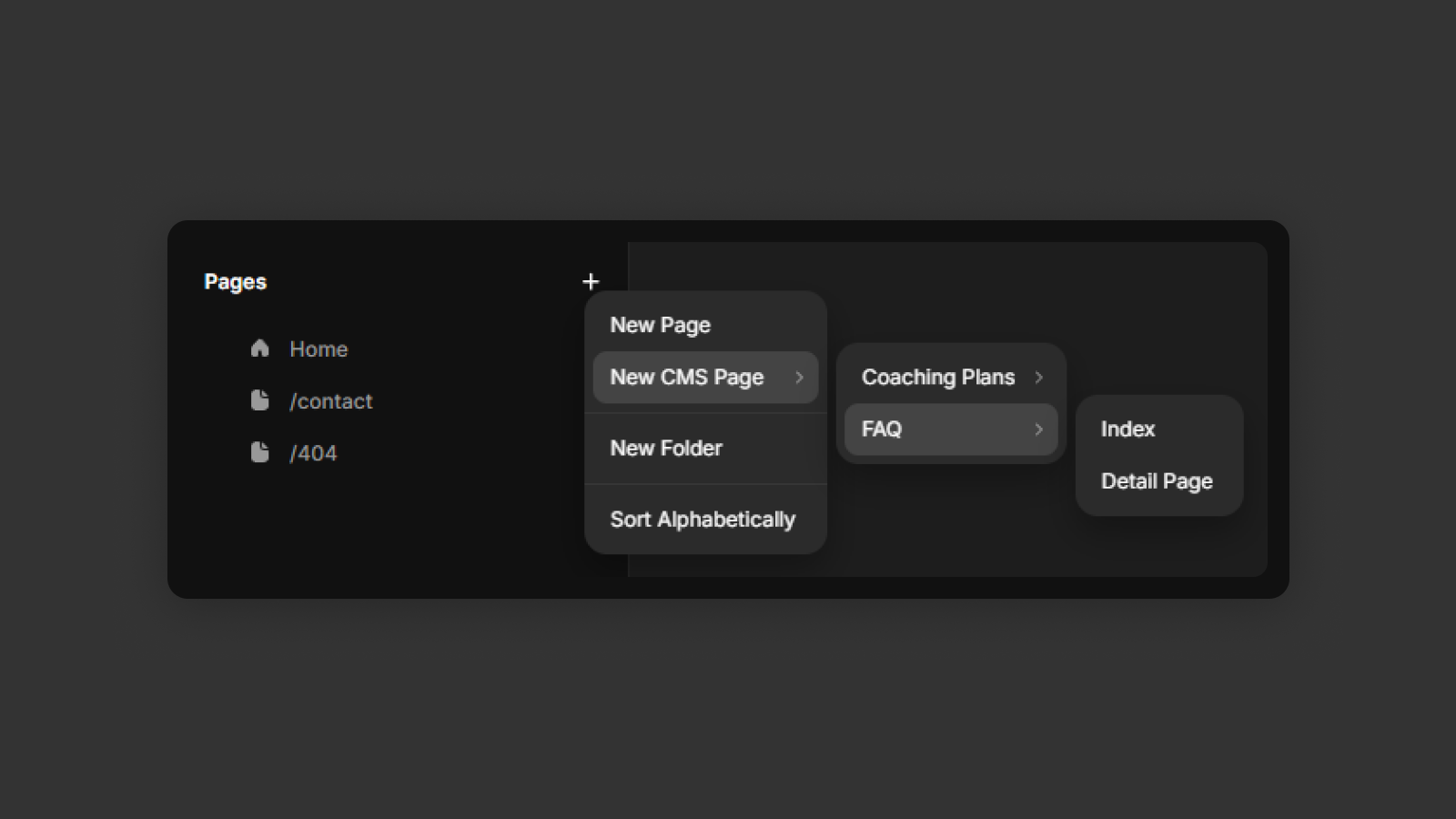Create a New Folder from the menu
This screenshot has height=819, width=1456.
coord(665,448)
